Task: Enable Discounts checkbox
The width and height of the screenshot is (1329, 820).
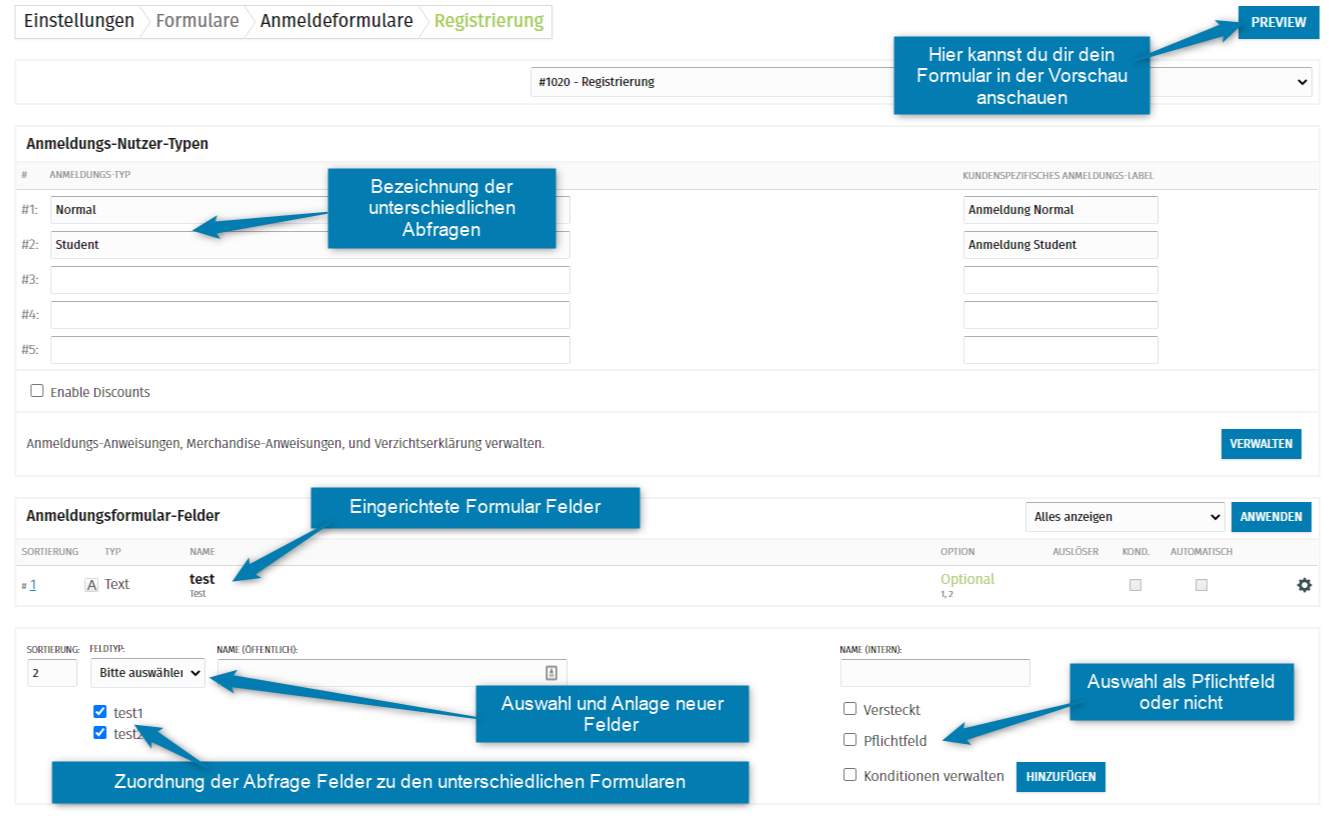Action: pyautogui.click(x=37, y=391)
